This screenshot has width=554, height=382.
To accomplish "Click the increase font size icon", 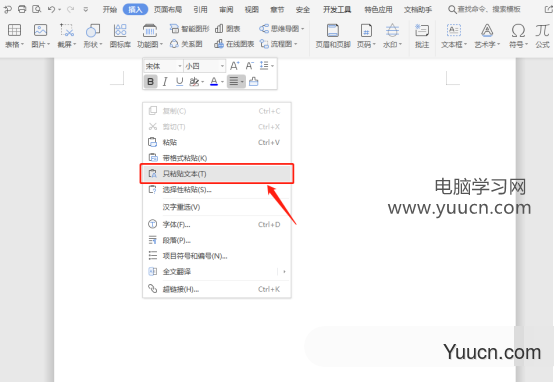I will click(234, 66).
